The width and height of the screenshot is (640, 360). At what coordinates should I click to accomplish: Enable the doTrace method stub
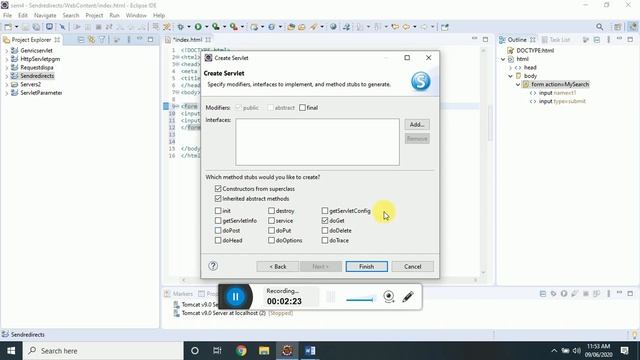(324, 240)
